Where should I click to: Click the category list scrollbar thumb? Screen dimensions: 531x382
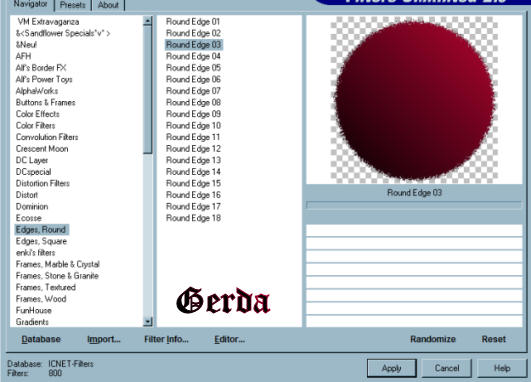pyautogui.click(x=148, y=90)
